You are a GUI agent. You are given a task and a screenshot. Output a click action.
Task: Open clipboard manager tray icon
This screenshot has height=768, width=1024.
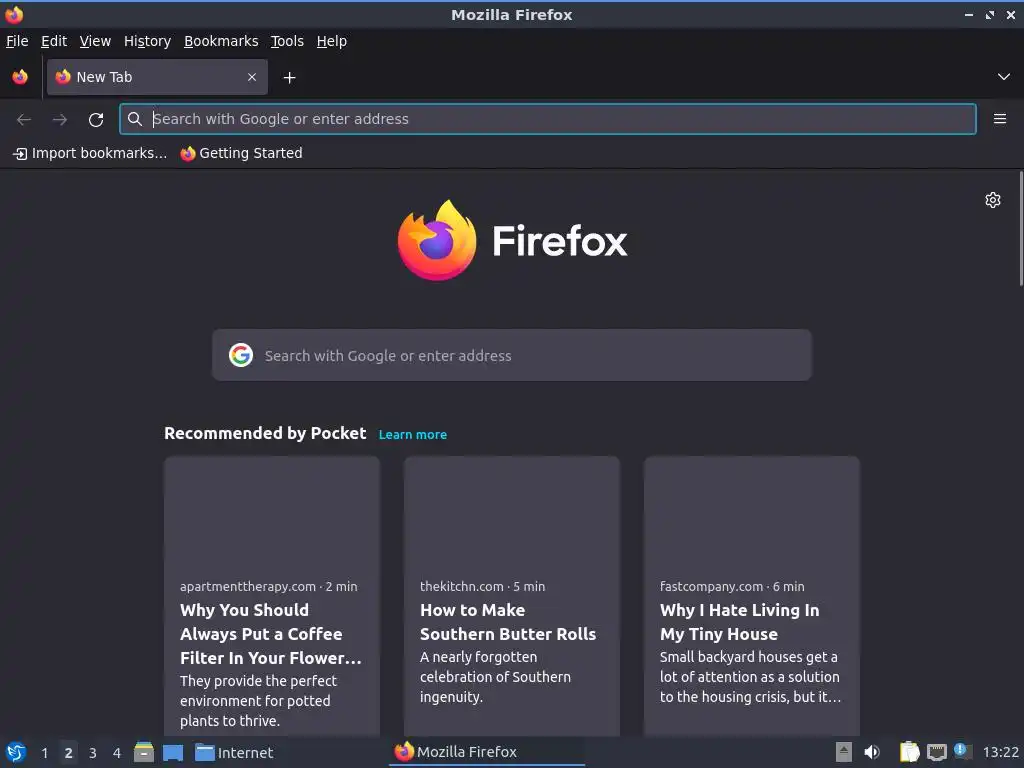click(909, 752)
